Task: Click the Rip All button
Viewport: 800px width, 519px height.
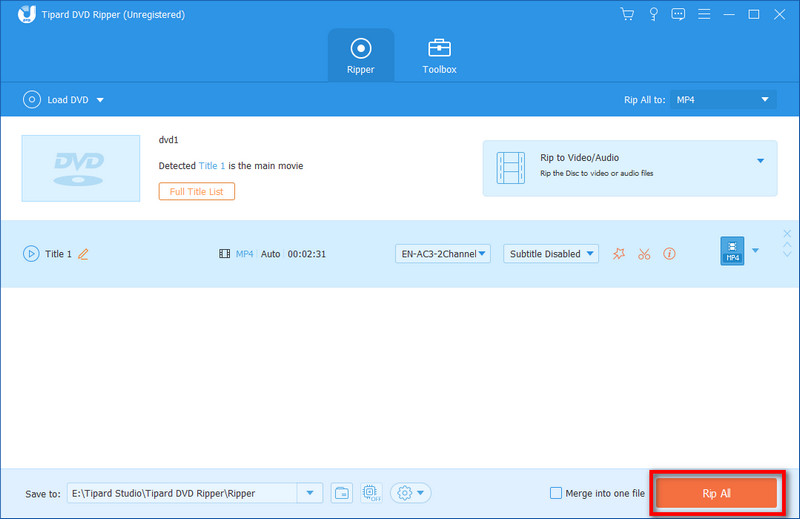Action: tap(716, 493)
